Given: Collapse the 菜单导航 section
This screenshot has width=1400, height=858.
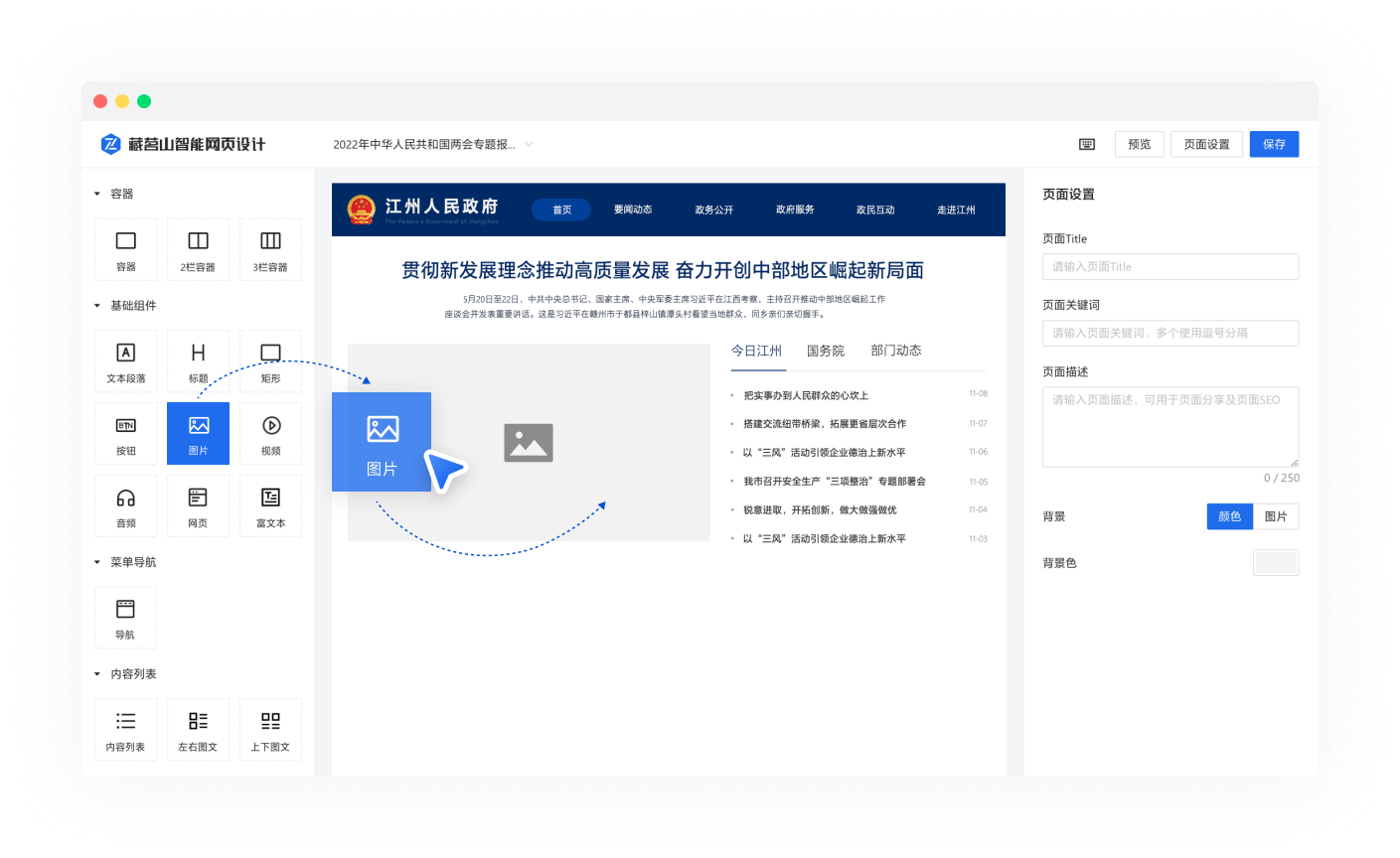Looking at the screenshot, I should pos(97,562).
